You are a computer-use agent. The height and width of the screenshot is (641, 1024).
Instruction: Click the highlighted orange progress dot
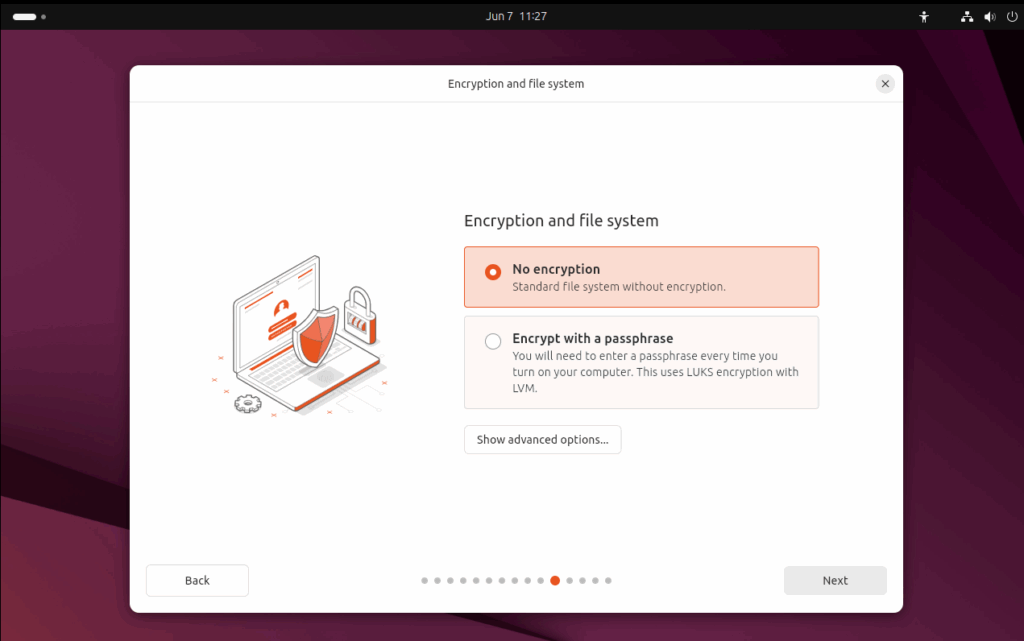point(555,580)
